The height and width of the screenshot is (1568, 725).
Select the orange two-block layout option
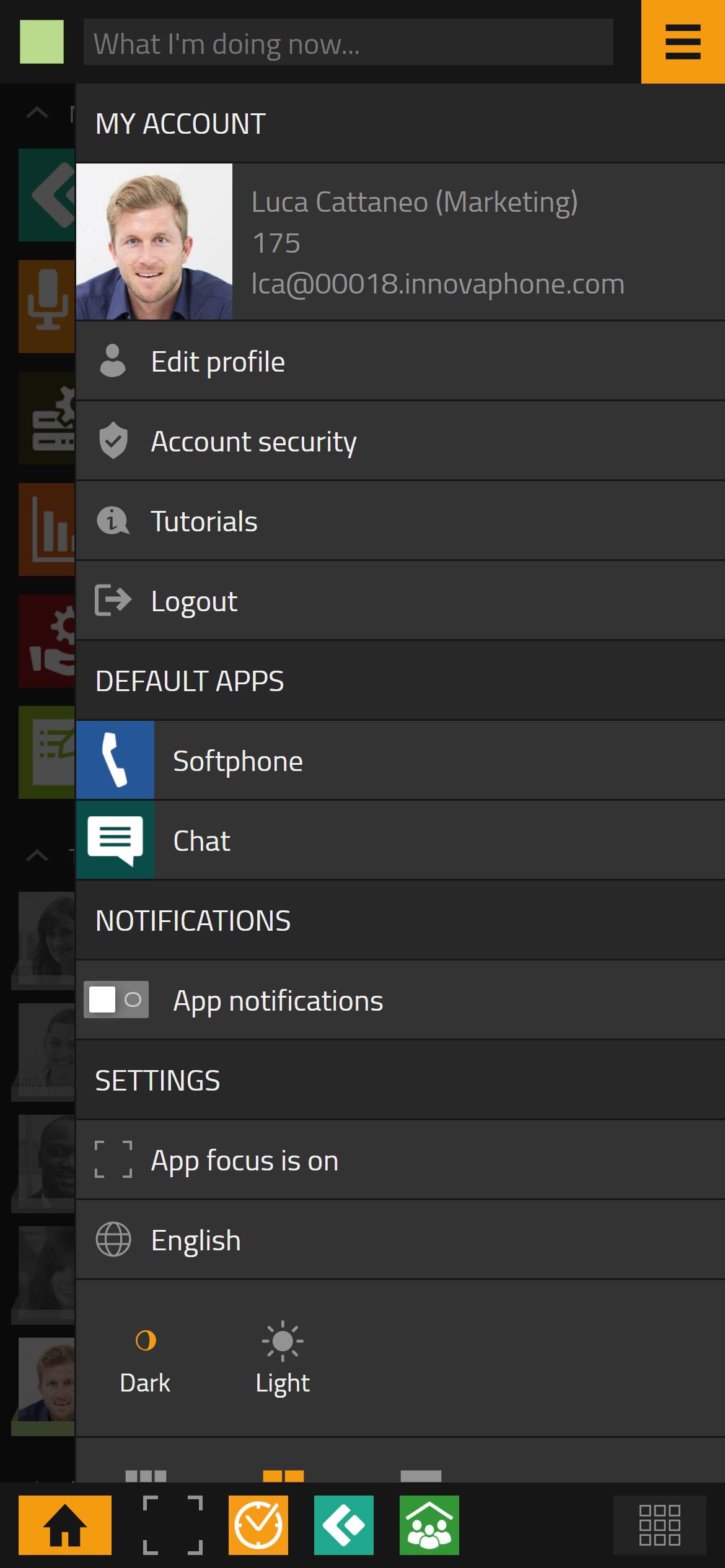(x=283, y=1476)
